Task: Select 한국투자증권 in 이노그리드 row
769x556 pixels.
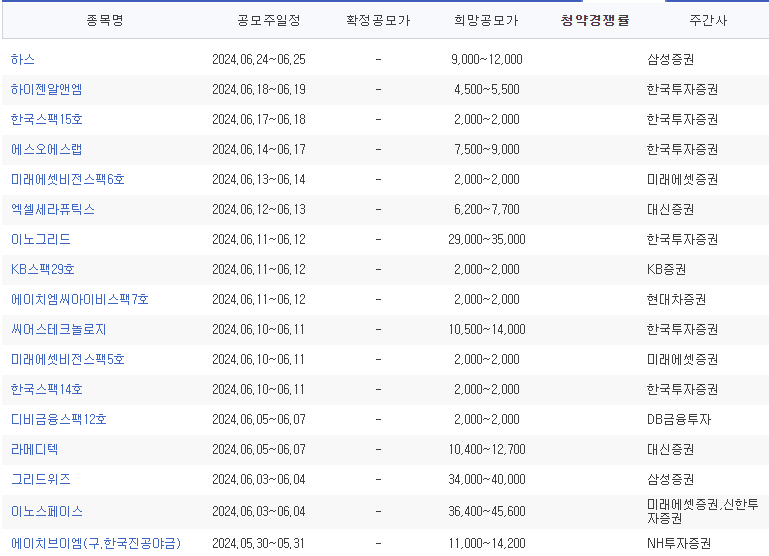Action: 683,239
